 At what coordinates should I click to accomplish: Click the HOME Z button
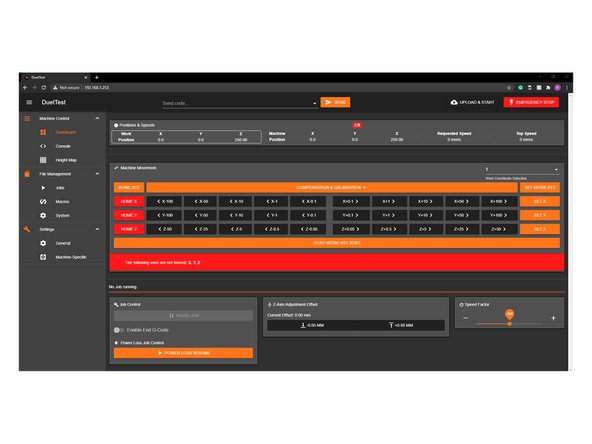tap(129, 229)
